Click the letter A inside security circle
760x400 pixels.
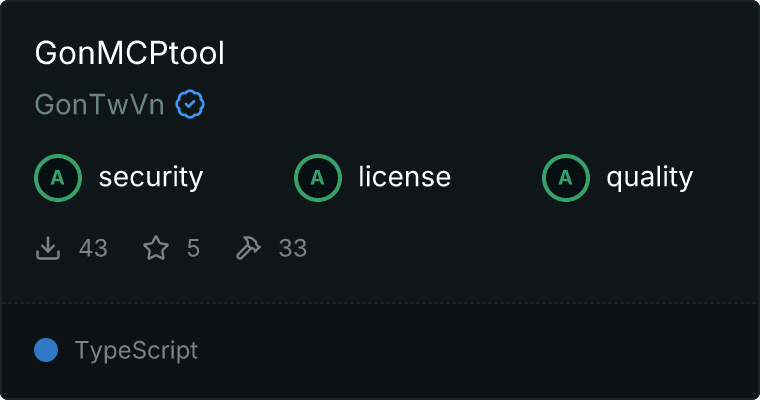pos(58,178)
